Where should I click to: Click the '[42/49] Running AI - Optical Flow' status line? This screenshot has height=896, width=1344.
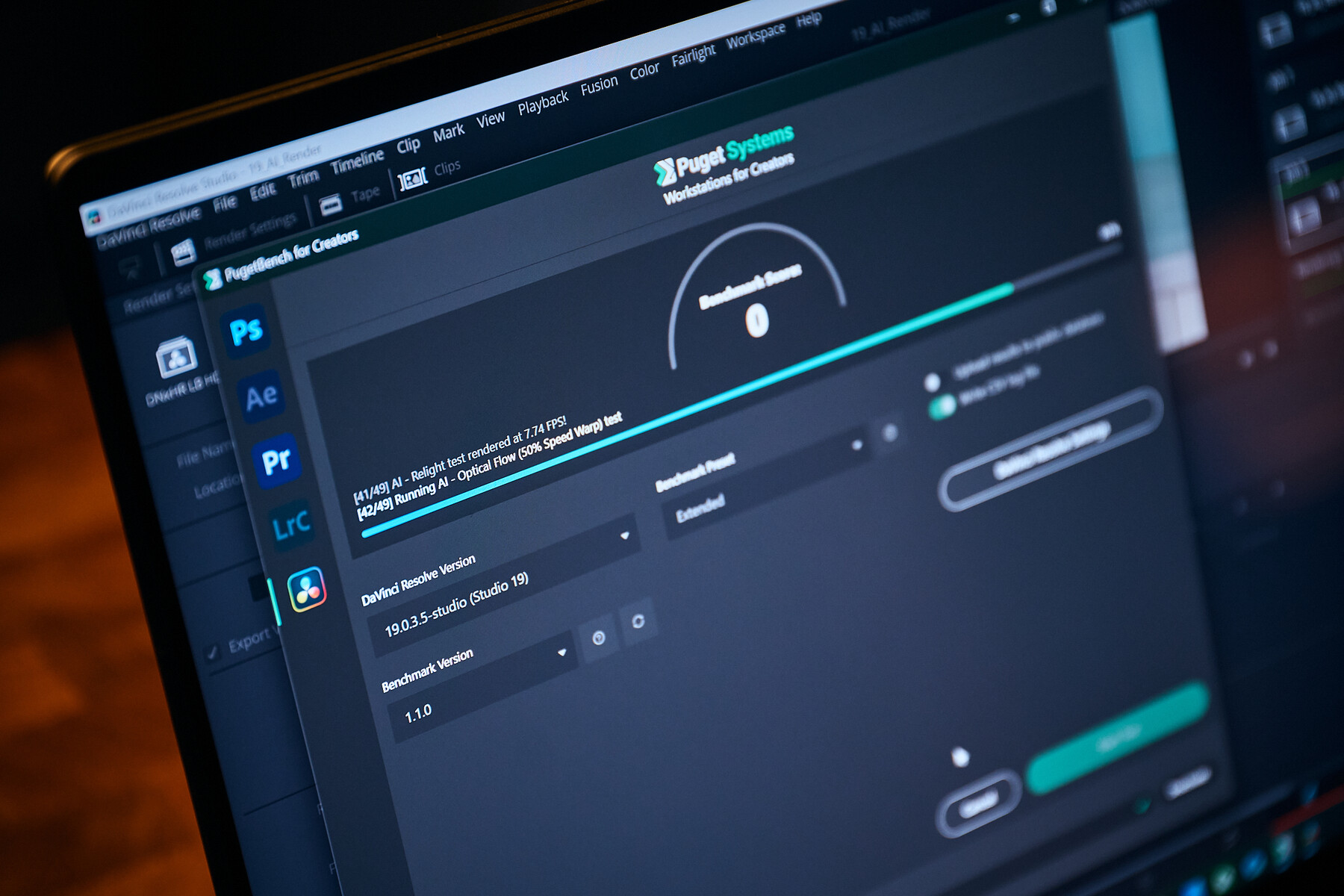pyautogui.click(x=489, y=466)
